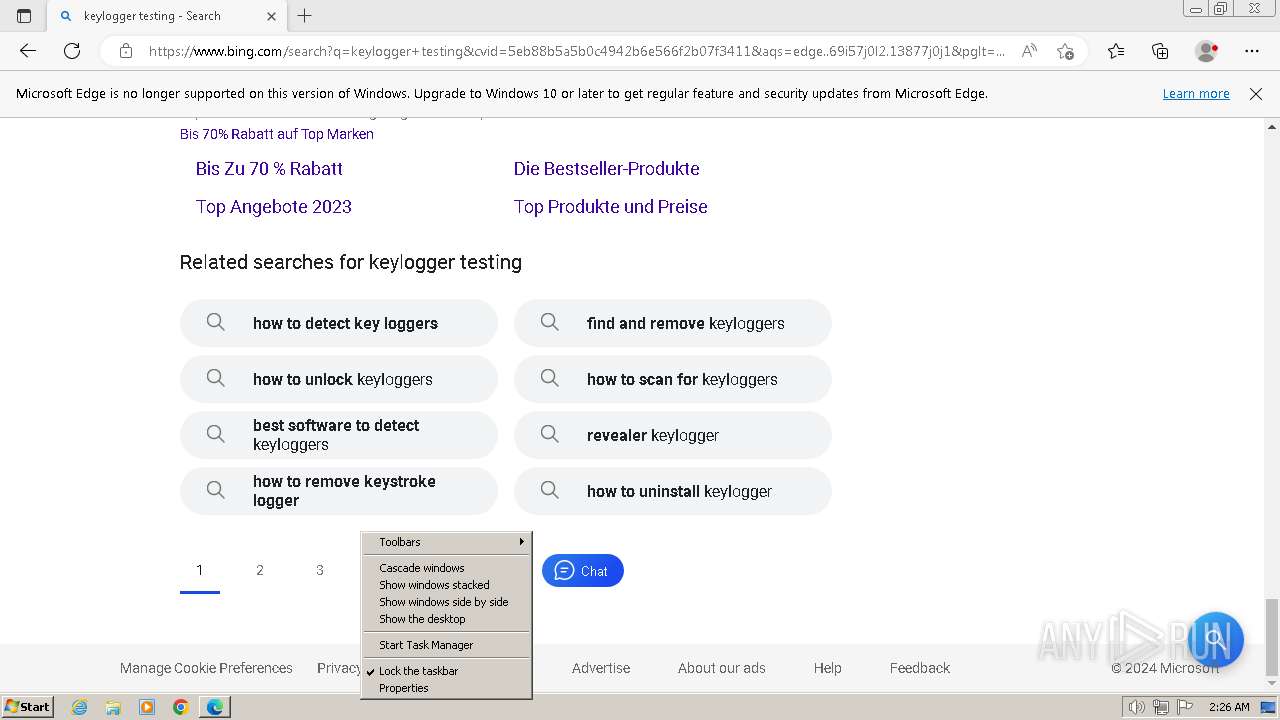The width and height of the screenshot is (1280, 720).
Task: Open the Learn more link
Action: (1196, 94)
